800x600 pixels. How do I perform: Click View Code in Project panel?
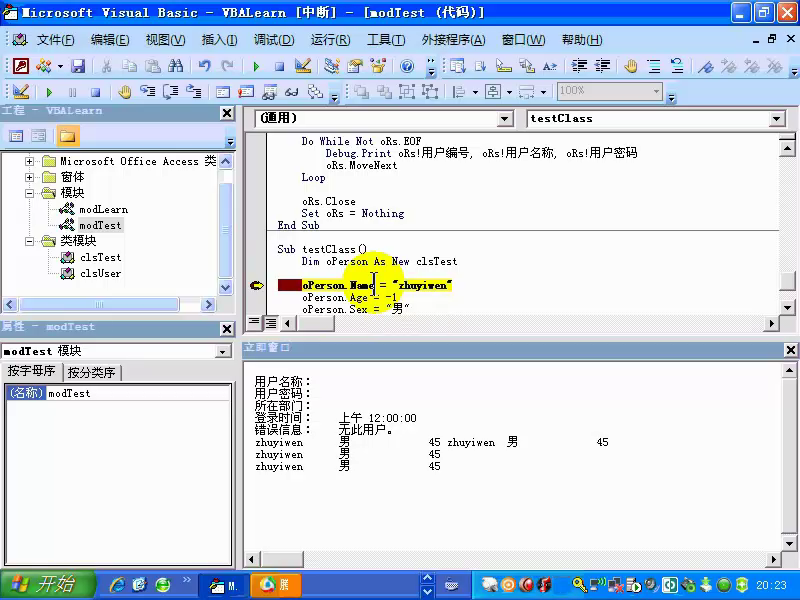click(x=16, y=136)
